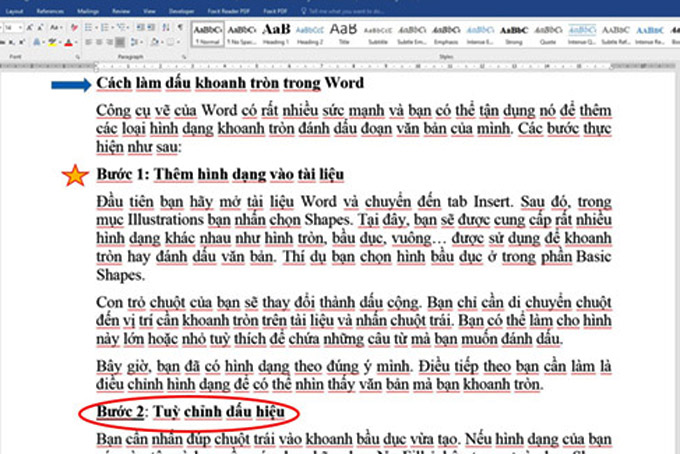Open highlight color dropdown arrow
Image resolution: width=680 pixels, height=454 pixels.
[60, 42]
